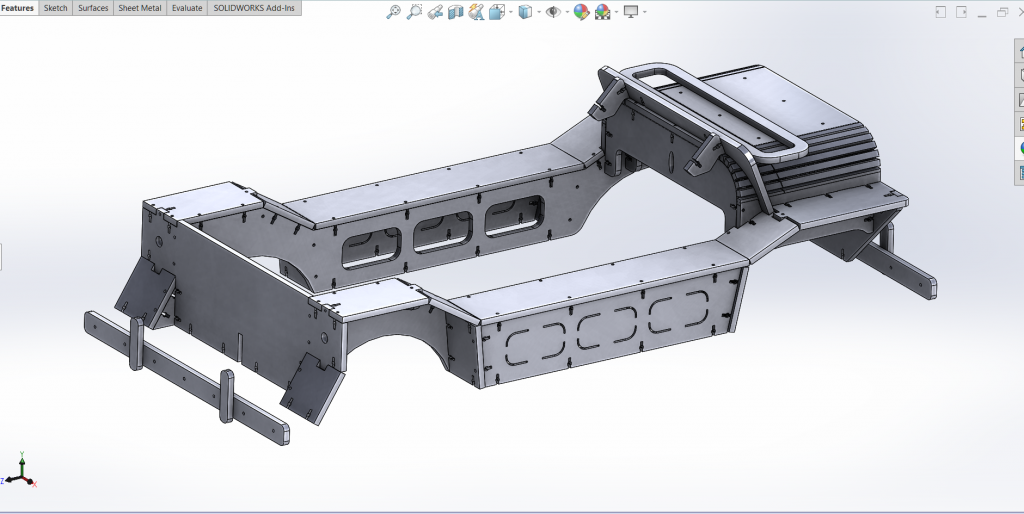The height and width of the screenshot is (514, 1024).
Task: Activate the Section View tool
Action: 455,12
